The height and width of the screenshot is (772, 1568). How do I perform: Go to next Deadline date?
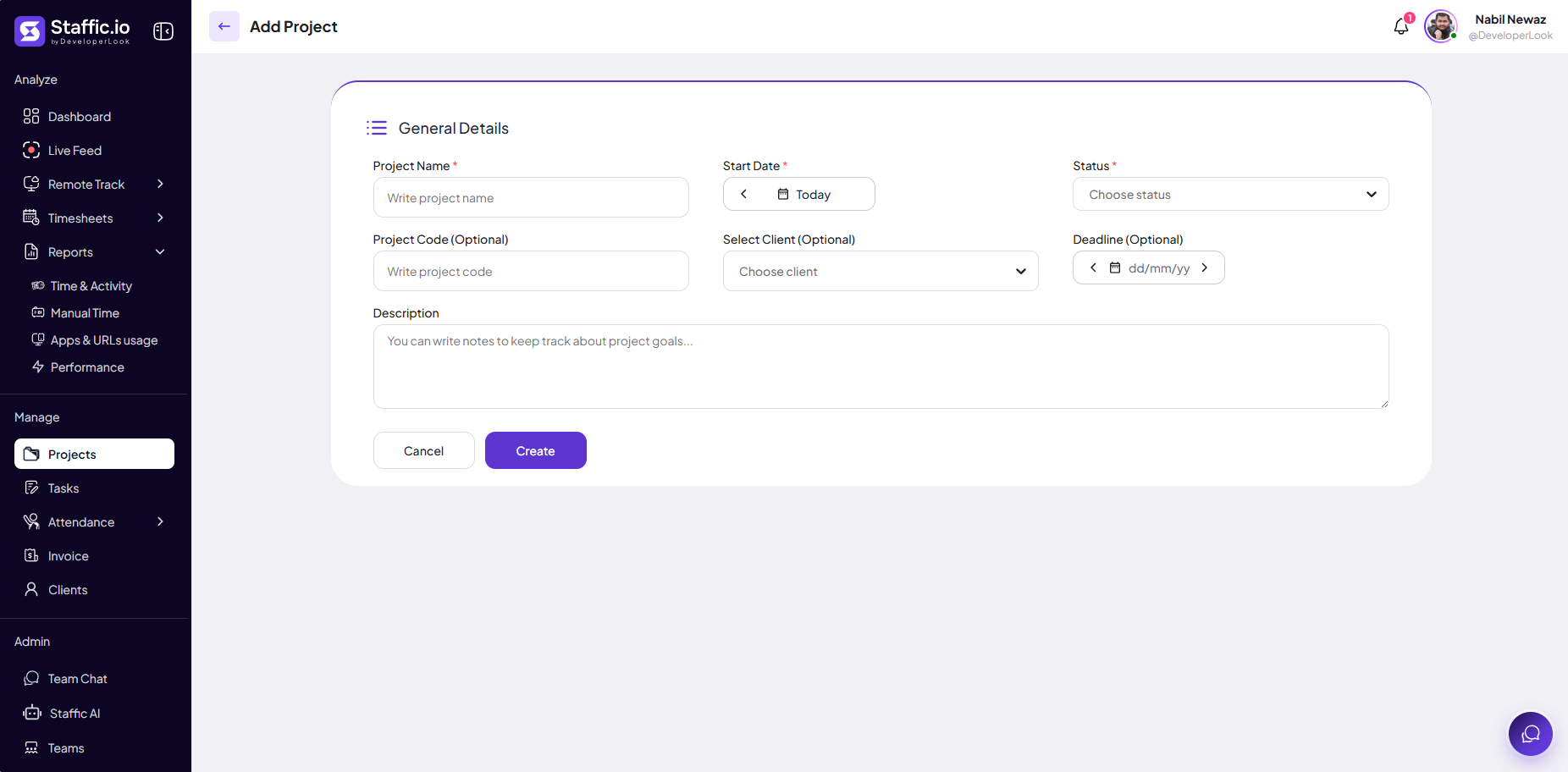1205,267
